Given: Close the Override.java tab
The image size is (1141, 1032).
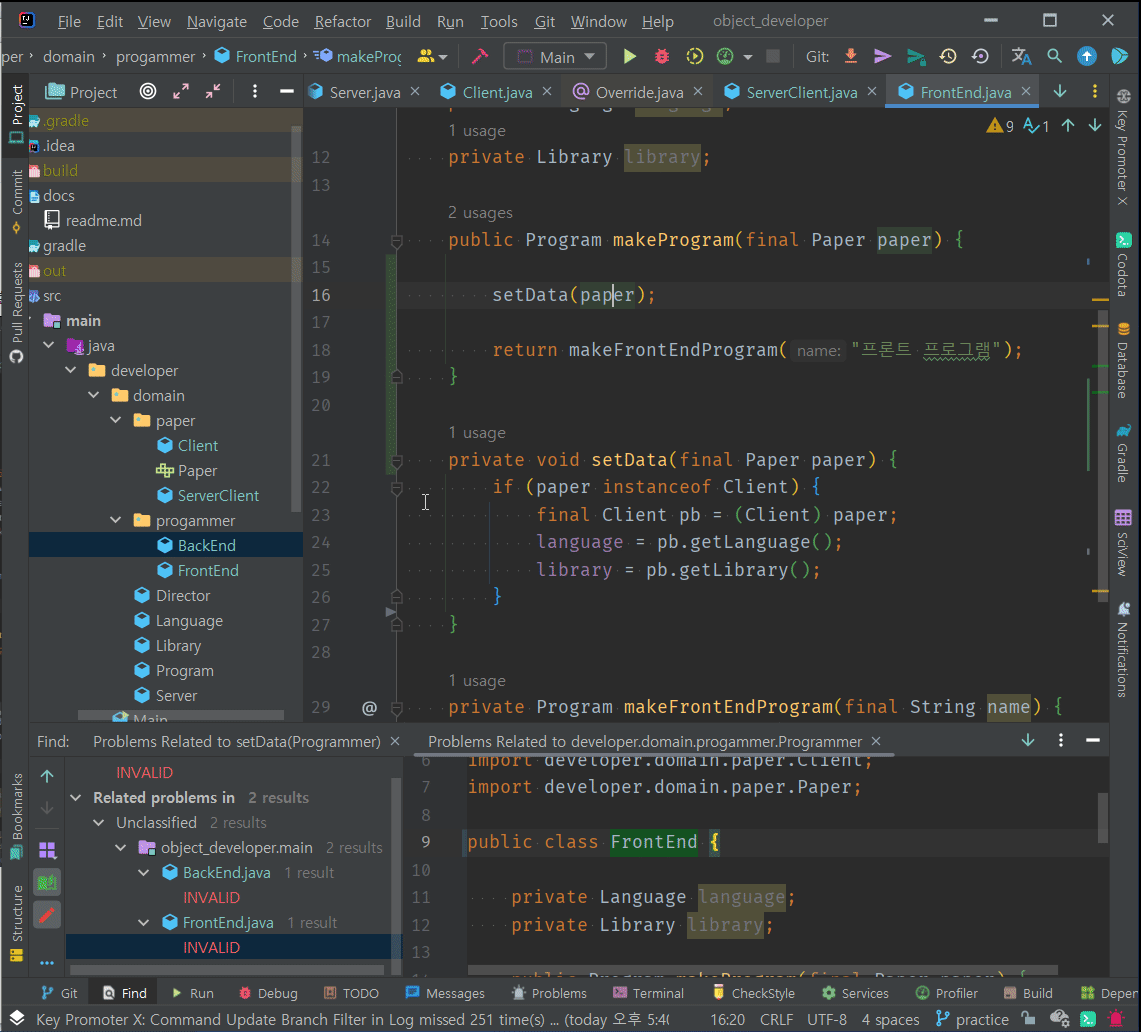Looking at the screenshot, I should tap(698, 91).
